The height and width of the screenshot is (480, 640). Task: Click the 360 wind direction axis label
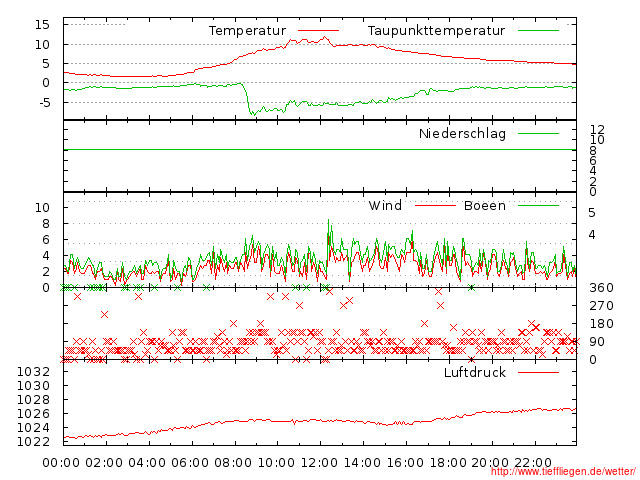pos(601,288)
